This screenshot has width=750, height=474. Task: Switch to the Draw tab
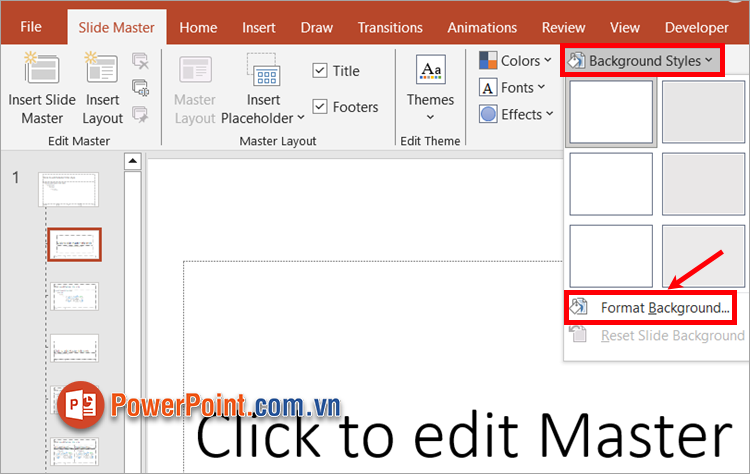point(316,28)
